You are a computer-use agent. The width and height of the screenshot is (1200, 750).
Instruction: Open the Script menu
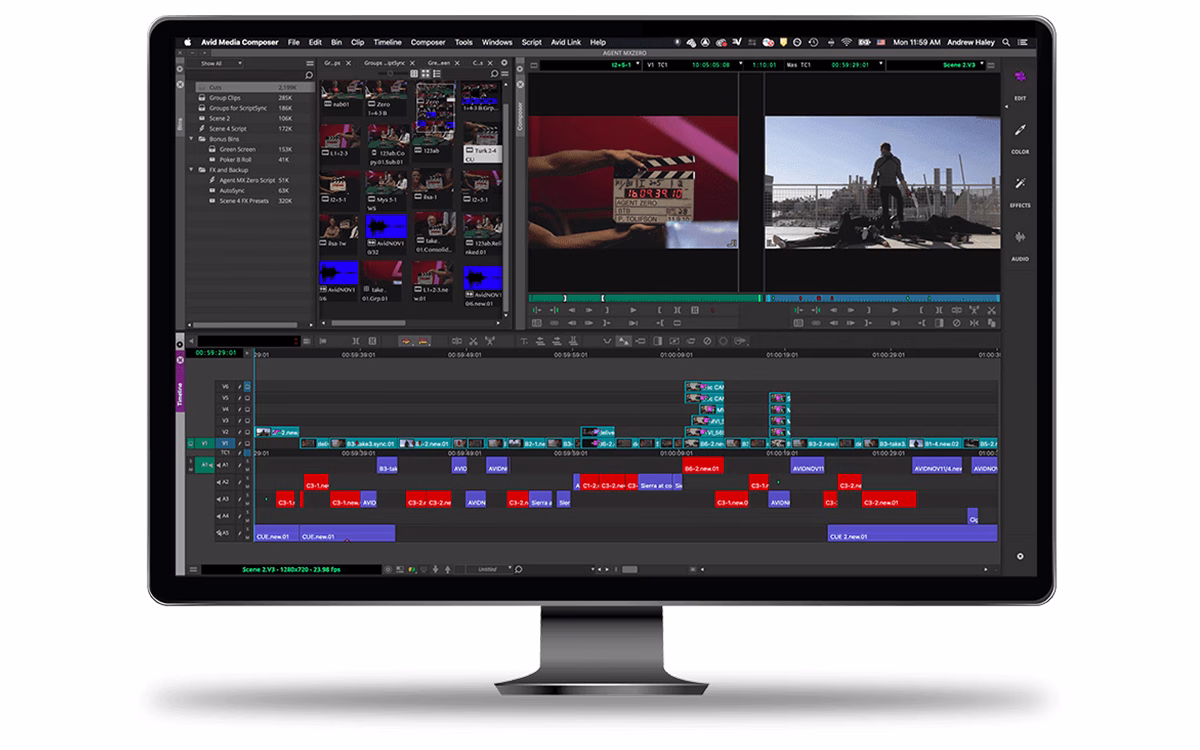tap(532, 42)
